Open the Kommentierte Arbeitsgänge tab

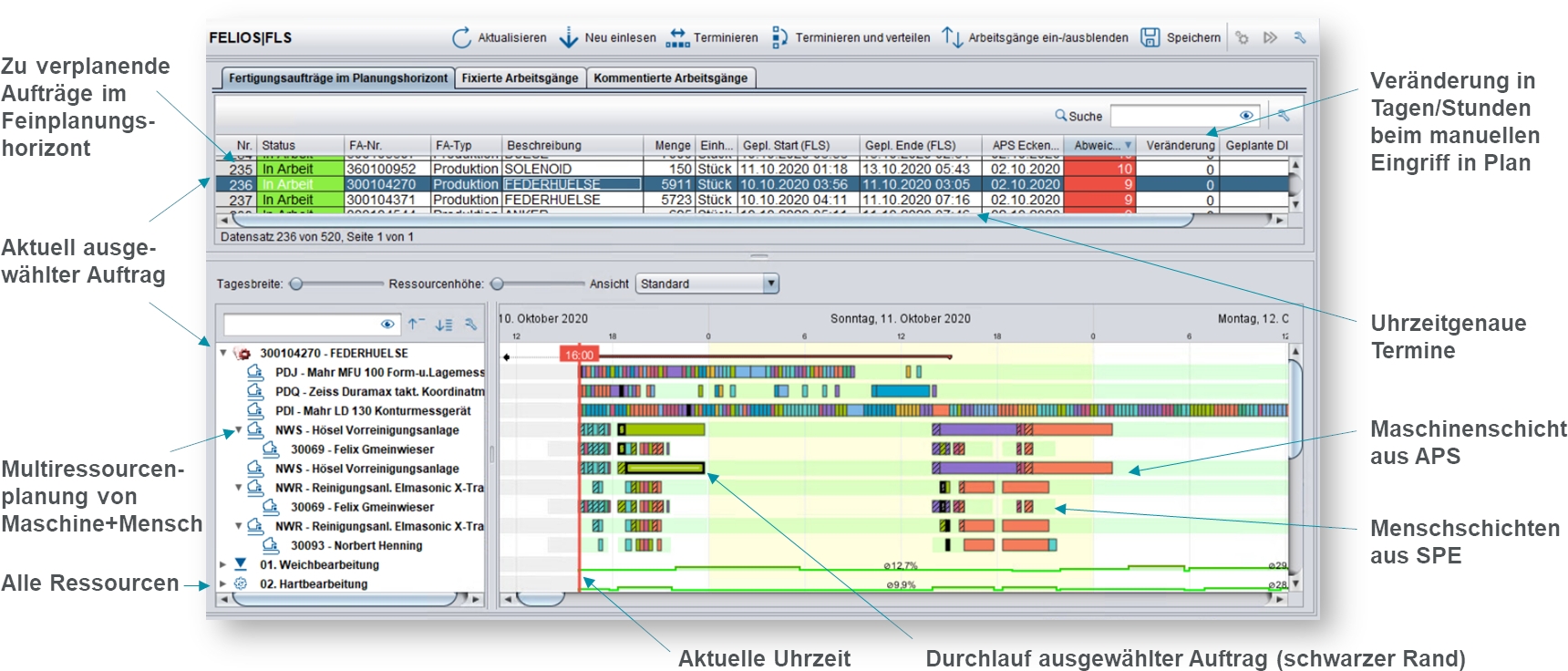coord(670,78)
